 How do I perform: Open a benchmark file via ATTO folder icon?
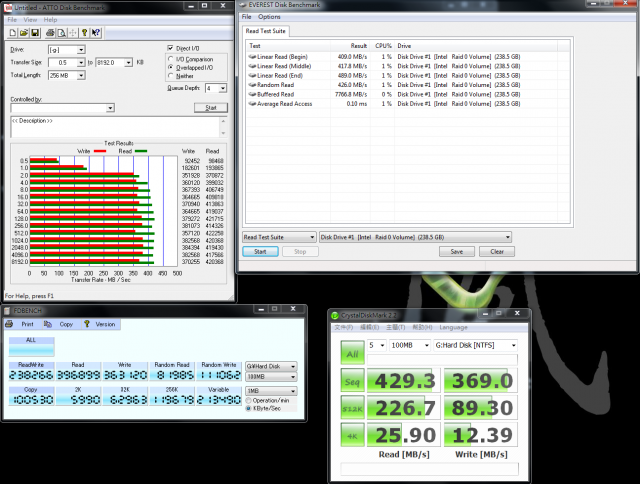tap(24, 33)
